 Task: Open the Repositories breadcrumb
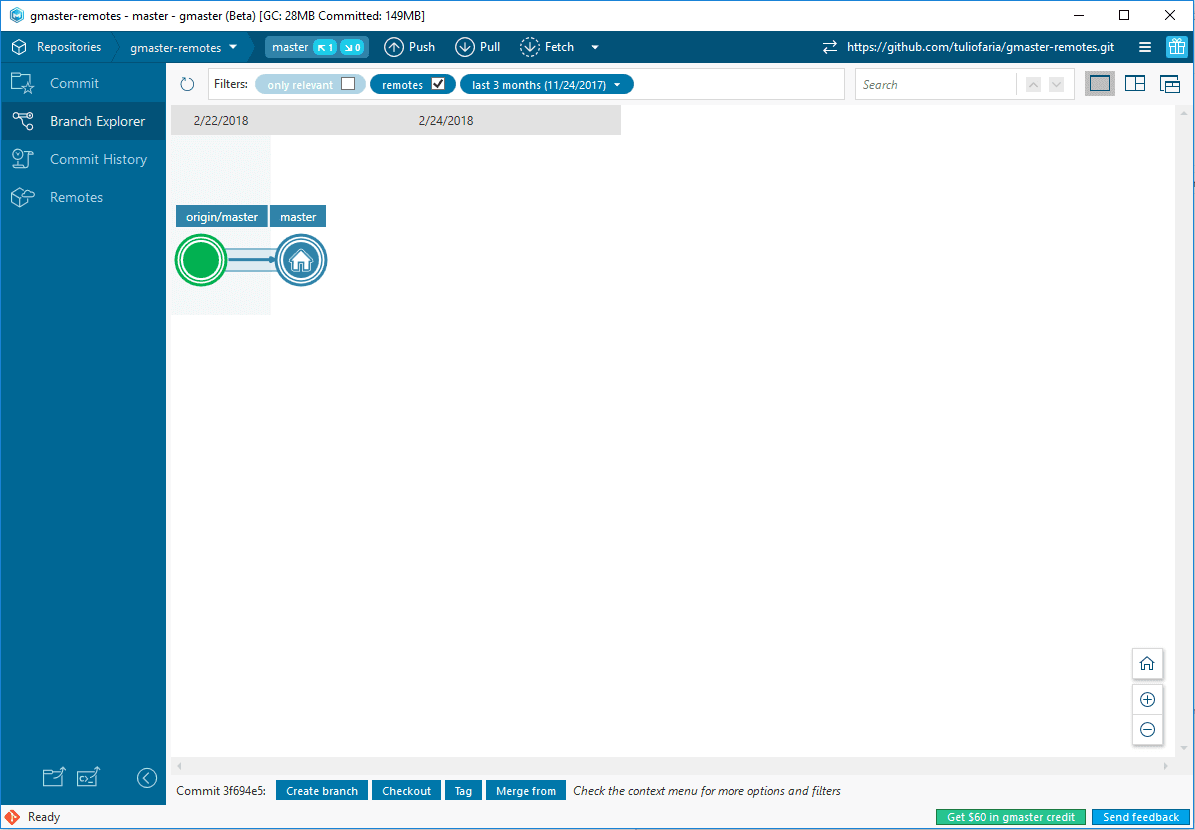[x=57, y=47]
